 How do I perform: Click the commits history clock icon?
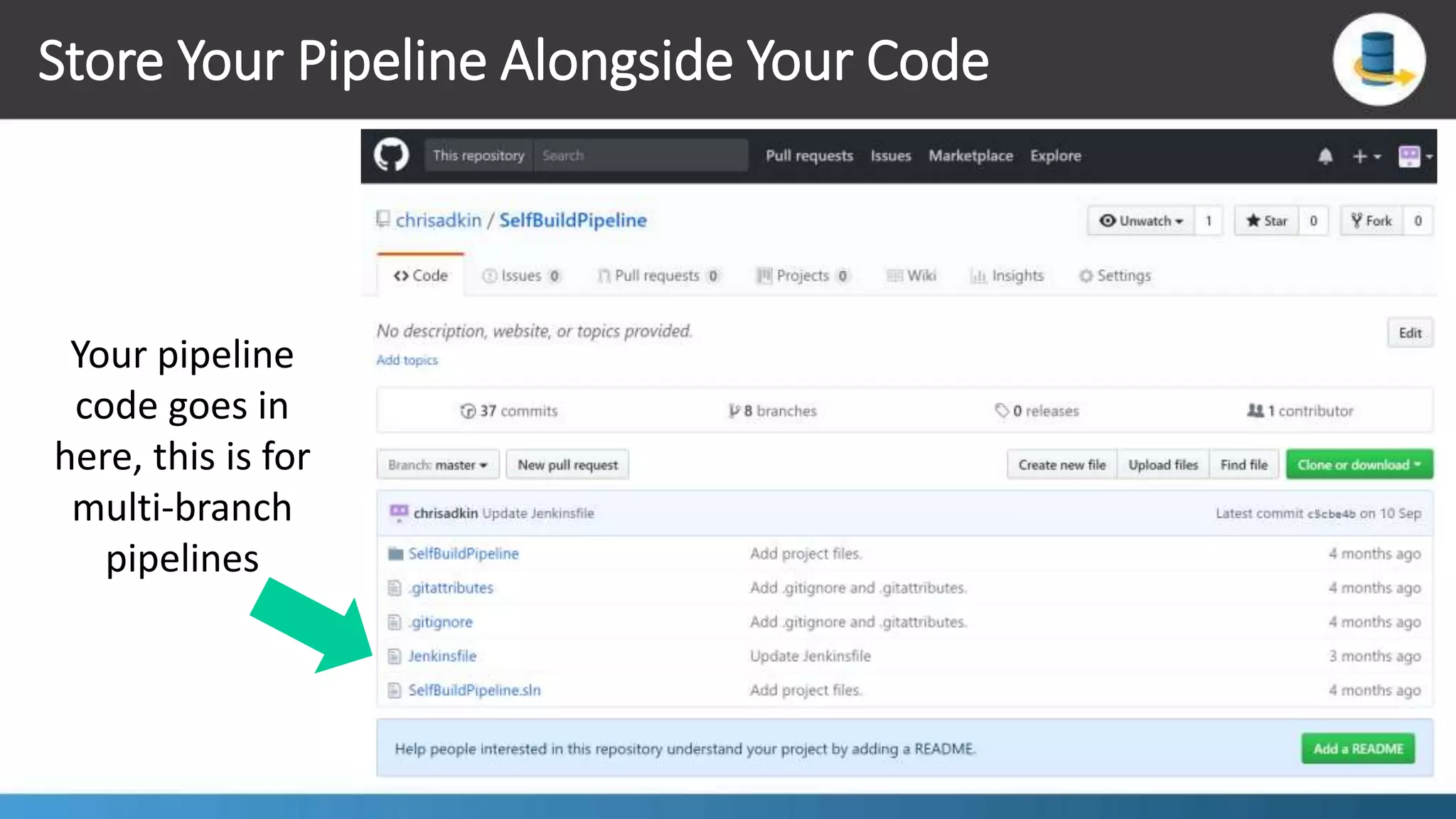tap(468, 411)
